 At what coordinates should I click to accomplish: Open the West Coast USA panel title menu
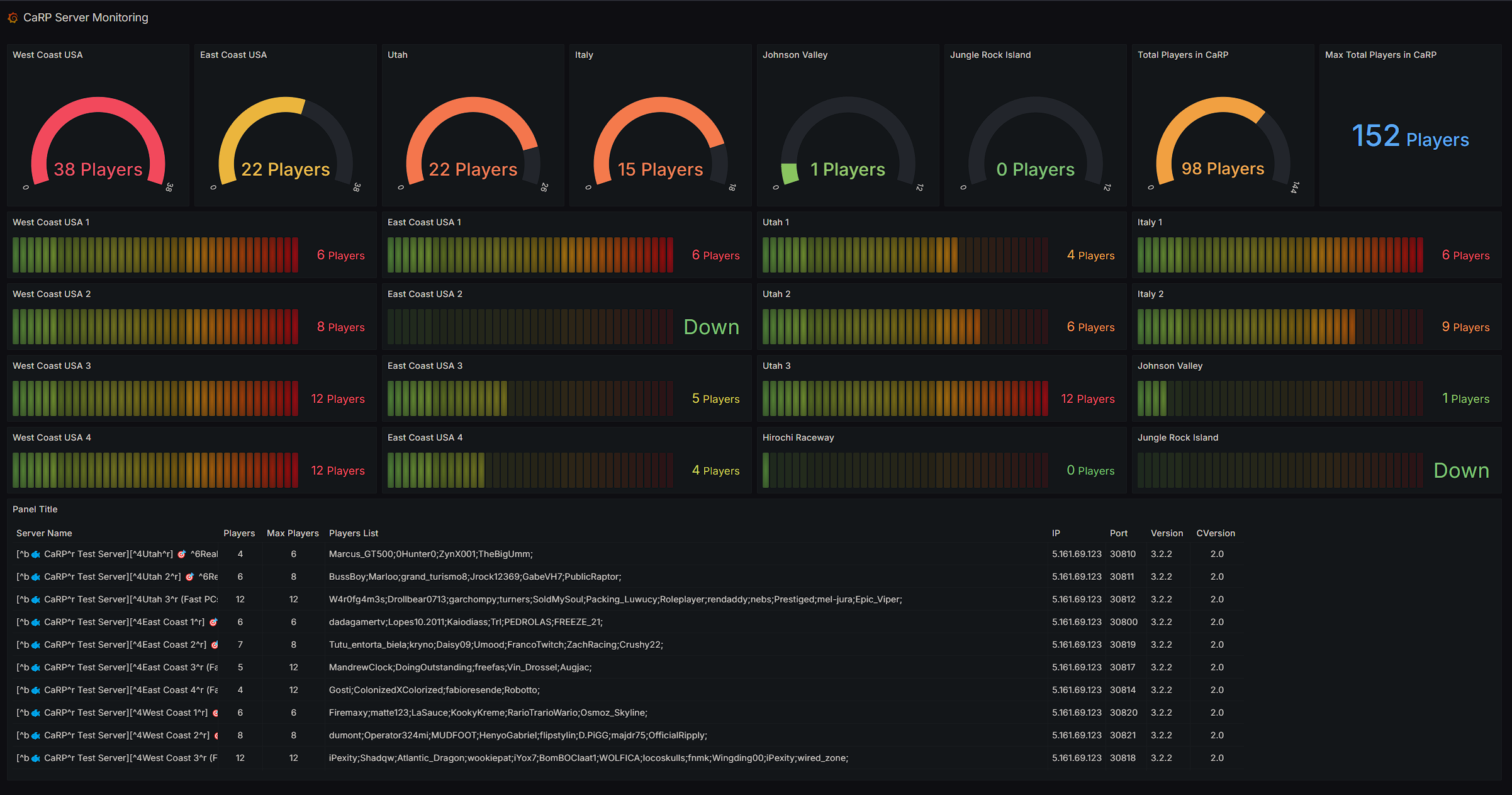click(x=48, y=55)
